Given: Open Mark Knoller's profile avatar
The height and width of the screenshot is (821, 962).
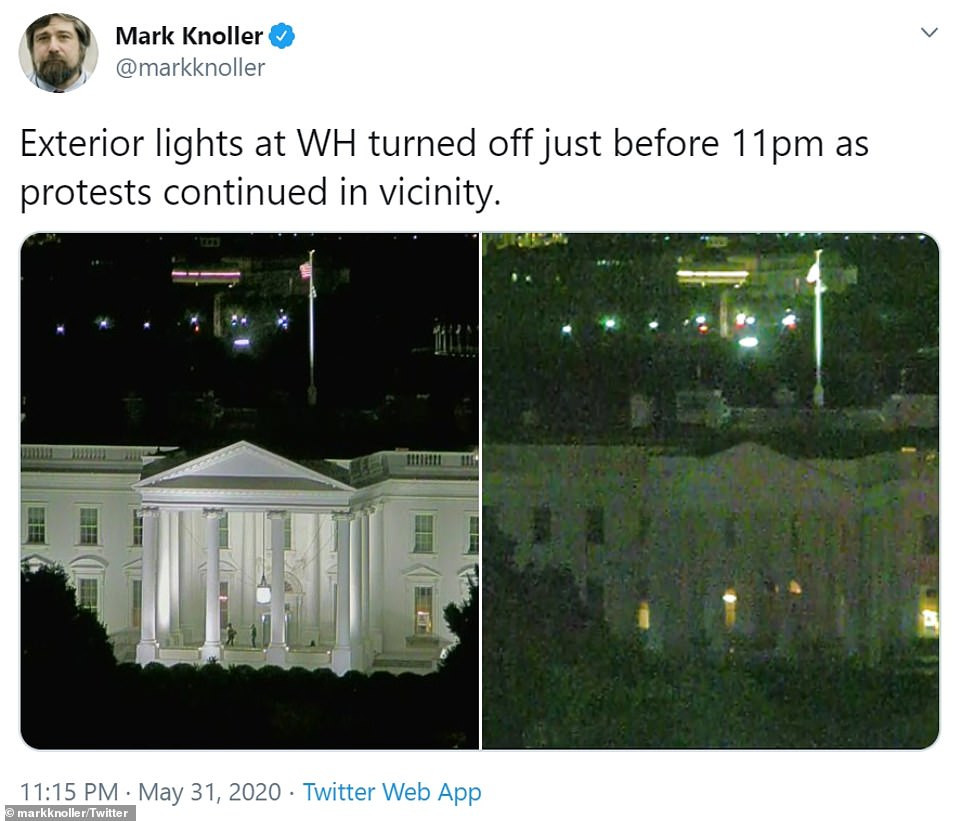Looking at the screenshot, I should click(58, 53).
